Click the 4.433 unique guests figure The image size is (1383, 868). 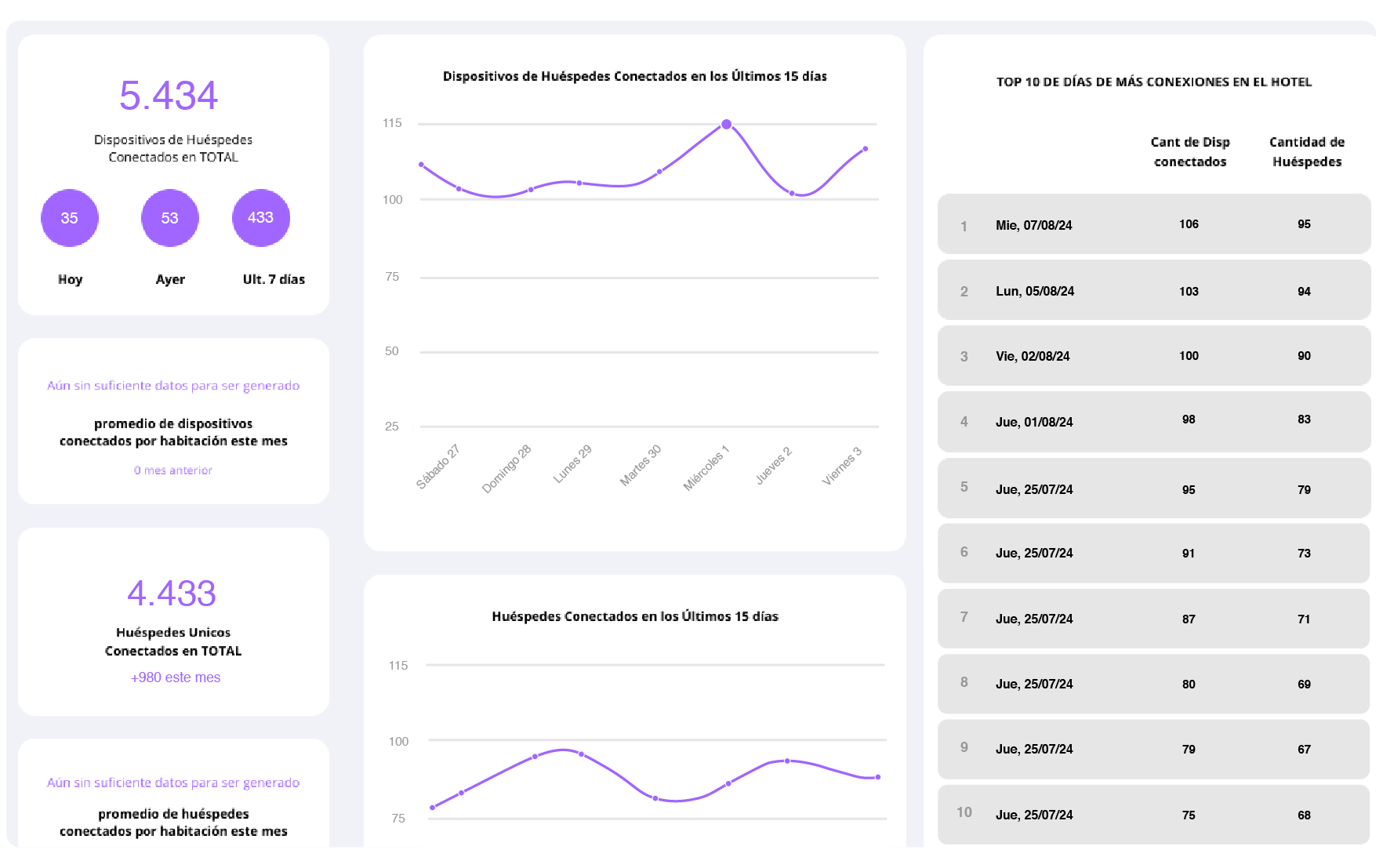(x=172, y=594)
